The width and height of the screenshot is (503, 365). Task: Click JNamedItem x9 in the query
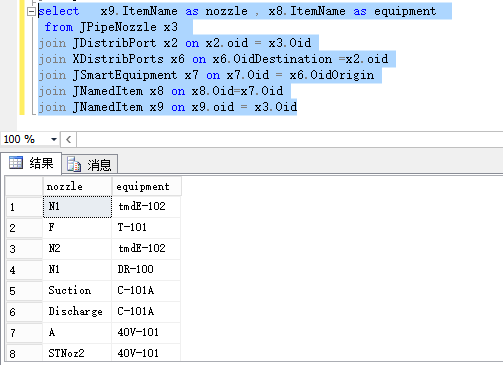click(x=118, y=107)
